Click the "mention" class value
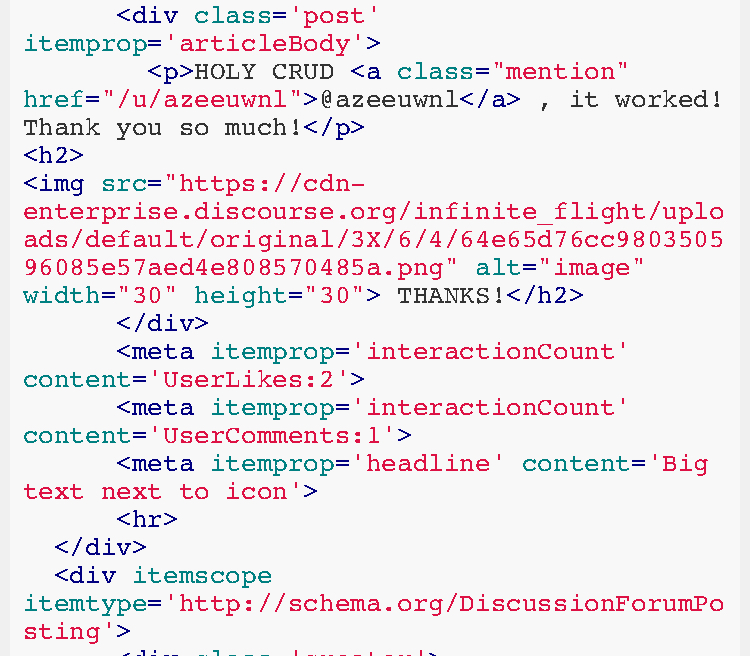The height and width of the screenshot is (656, 750). click(x=560, y=72)
